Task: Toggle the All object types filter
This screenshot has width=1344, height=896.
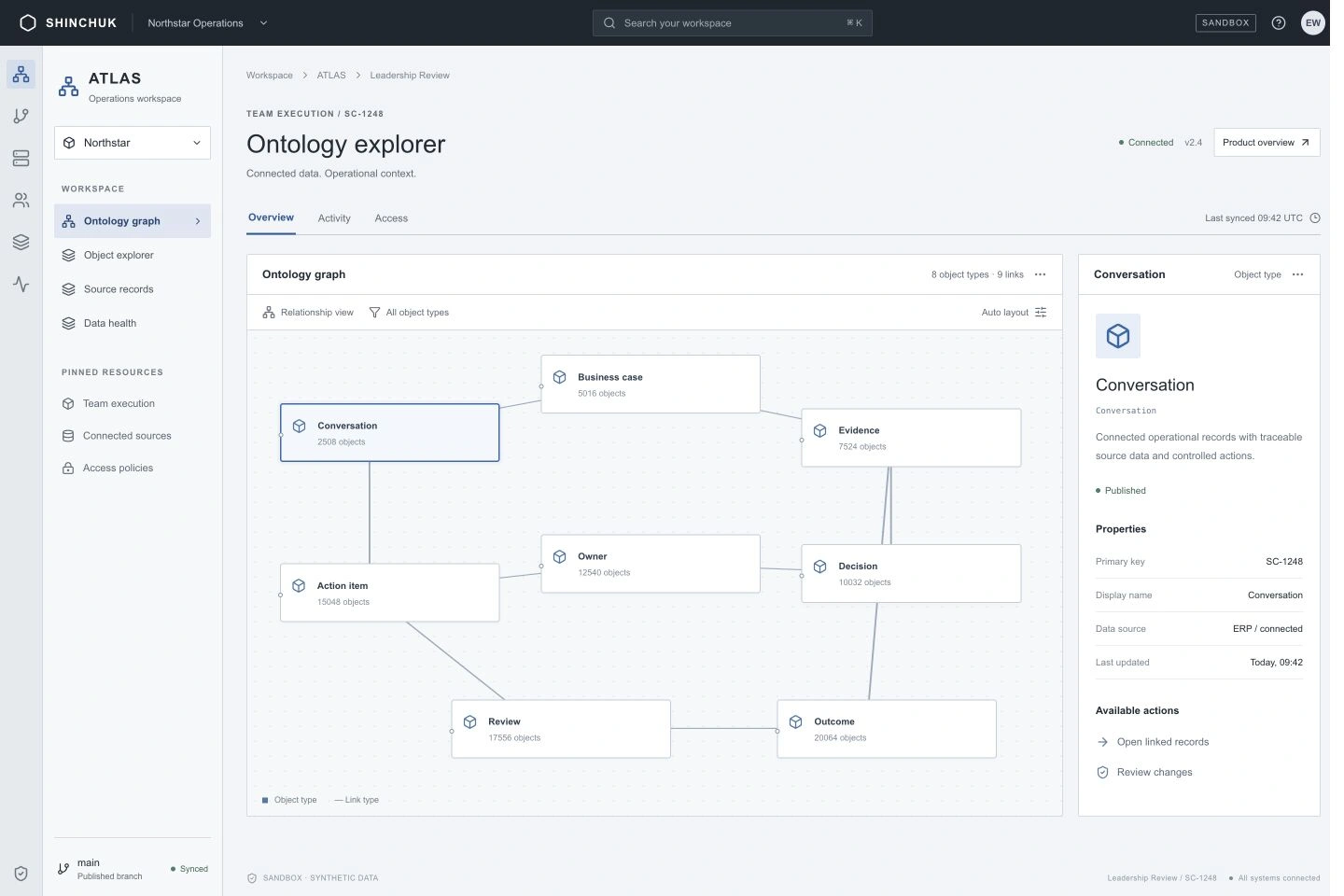Action: pos(409,313)
